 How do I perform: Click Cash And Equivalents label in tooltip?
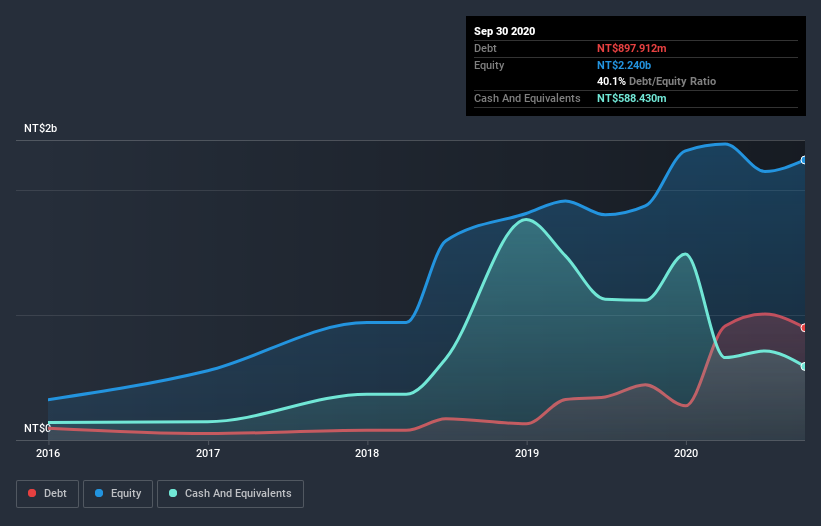(x=527, y=98)
